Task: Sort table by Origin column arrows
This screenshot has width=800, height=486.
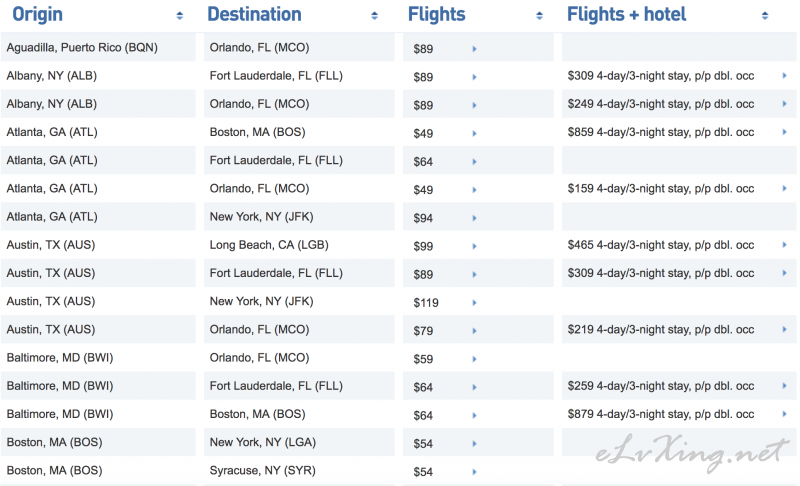Action: 180,16
